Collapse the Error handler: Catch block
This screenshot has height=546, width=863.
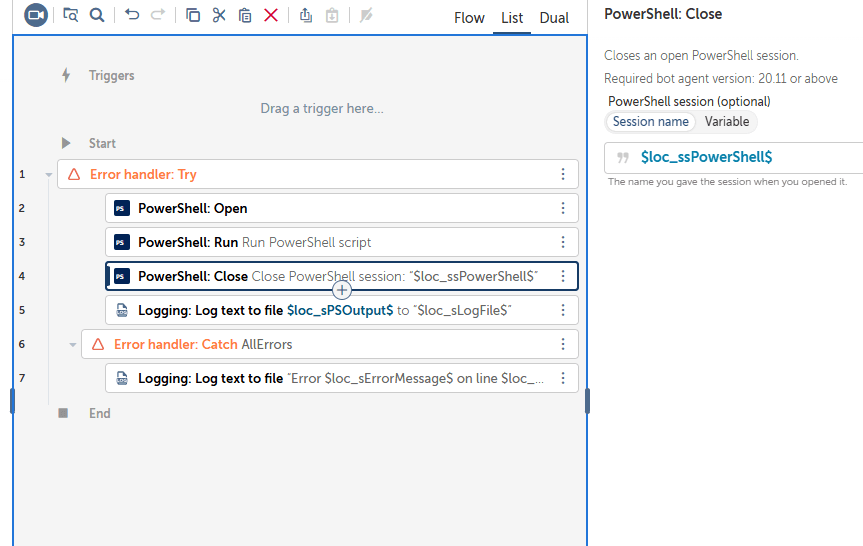[73, 345]
